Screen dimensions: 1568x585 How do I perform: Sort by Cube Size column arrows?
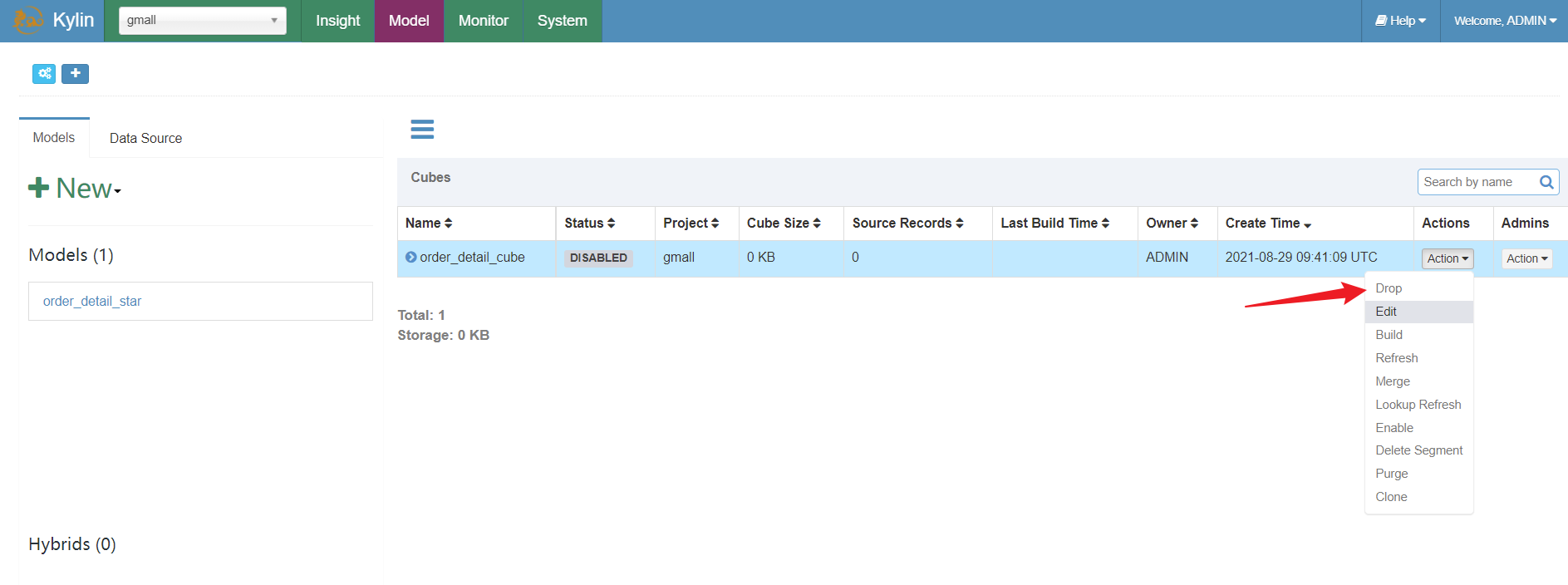coord(817,224)
